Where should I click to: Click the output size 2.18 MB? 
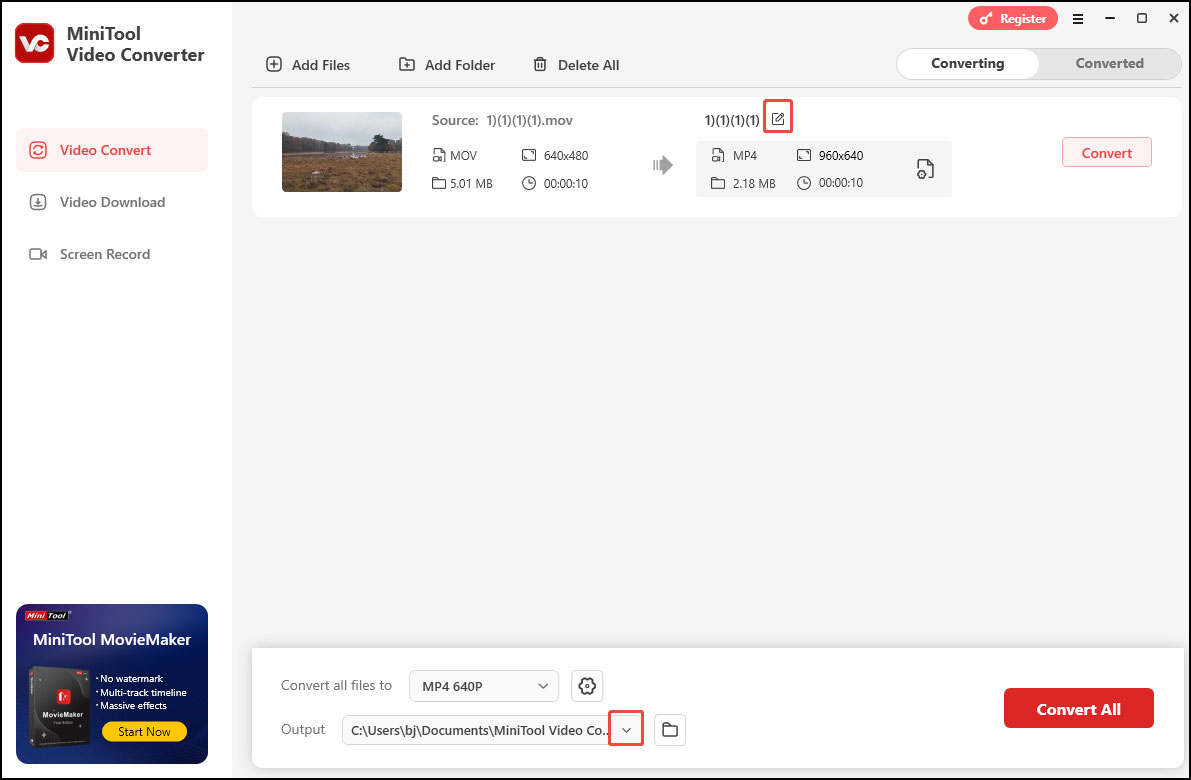pyautogui.click(x=754, y=183)
